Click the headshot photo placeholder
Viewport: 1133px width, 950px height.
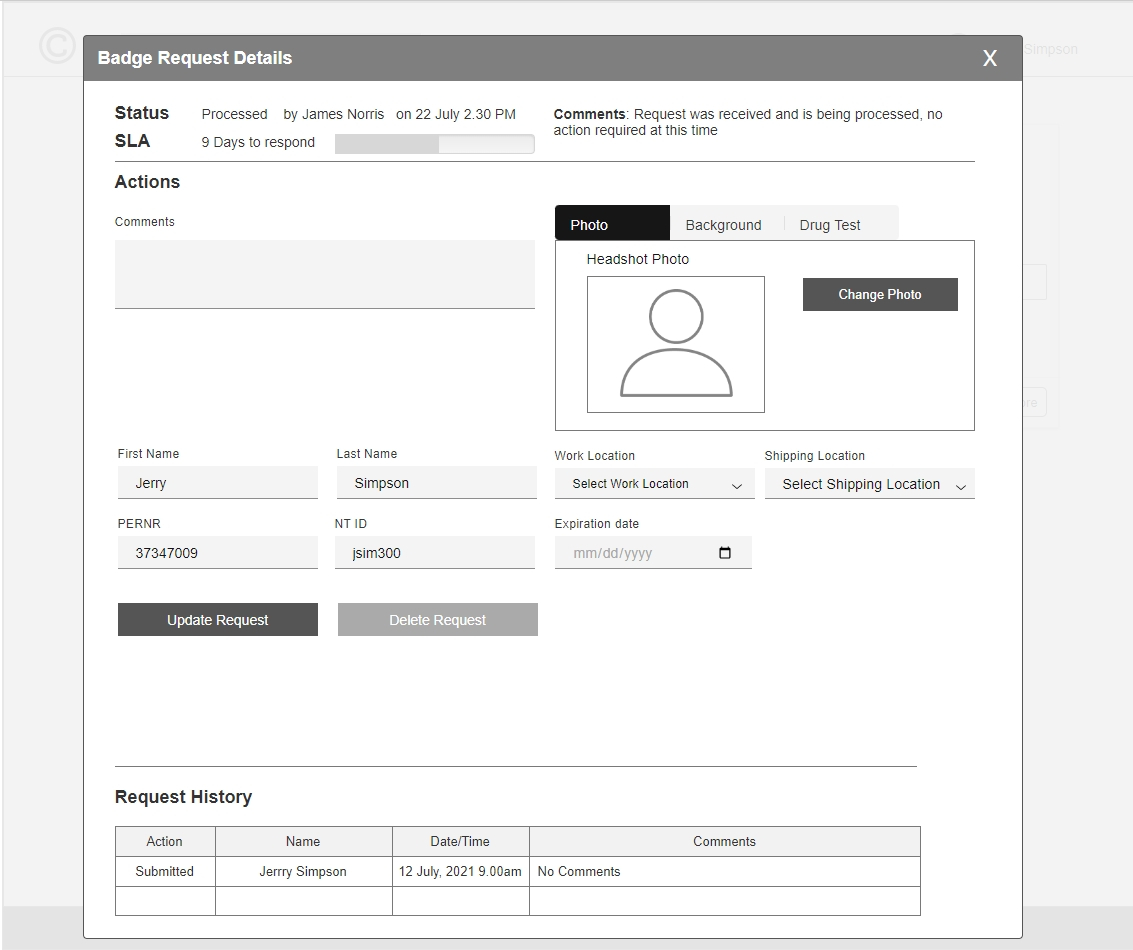[x=675, y=344]
